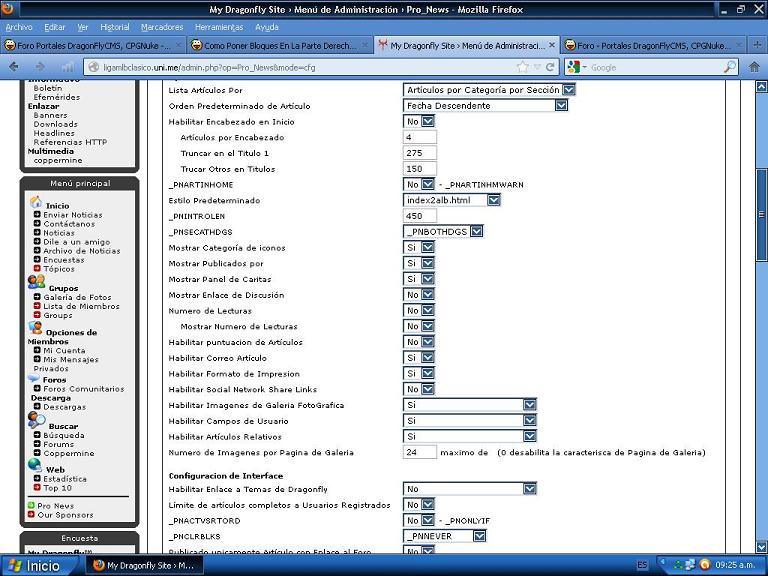Expand the Orden Predeterminado de Artículo dropdown

click(x=560, y=105)
